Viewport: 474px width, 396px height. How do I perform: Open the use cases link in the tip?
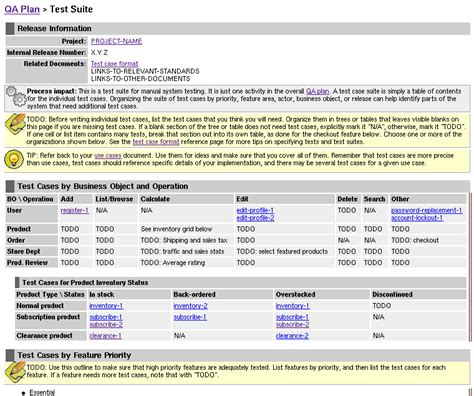tap(108, 156)
